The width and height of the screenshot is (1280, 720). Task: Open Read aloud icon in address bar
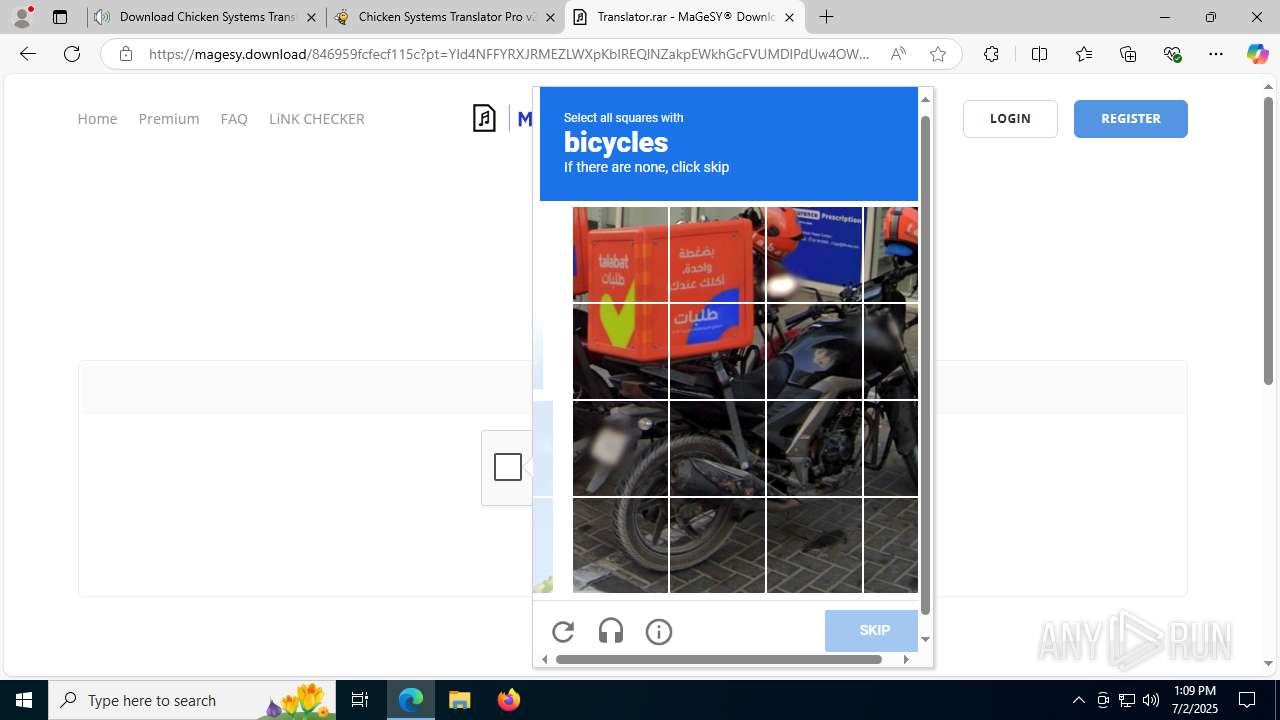pos(898,54)
